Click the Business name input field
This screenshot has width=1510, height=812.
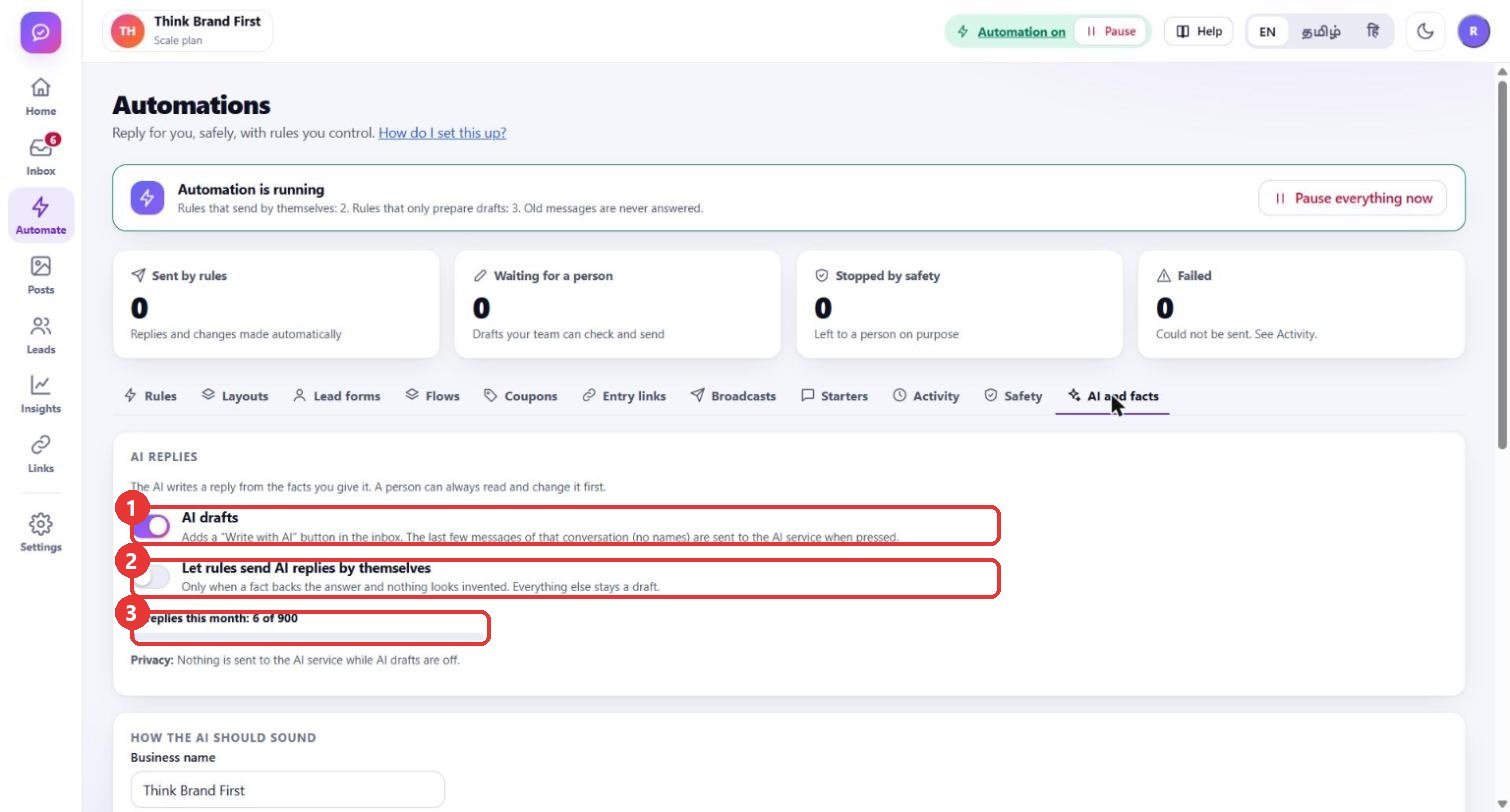[x=288, y=790]
